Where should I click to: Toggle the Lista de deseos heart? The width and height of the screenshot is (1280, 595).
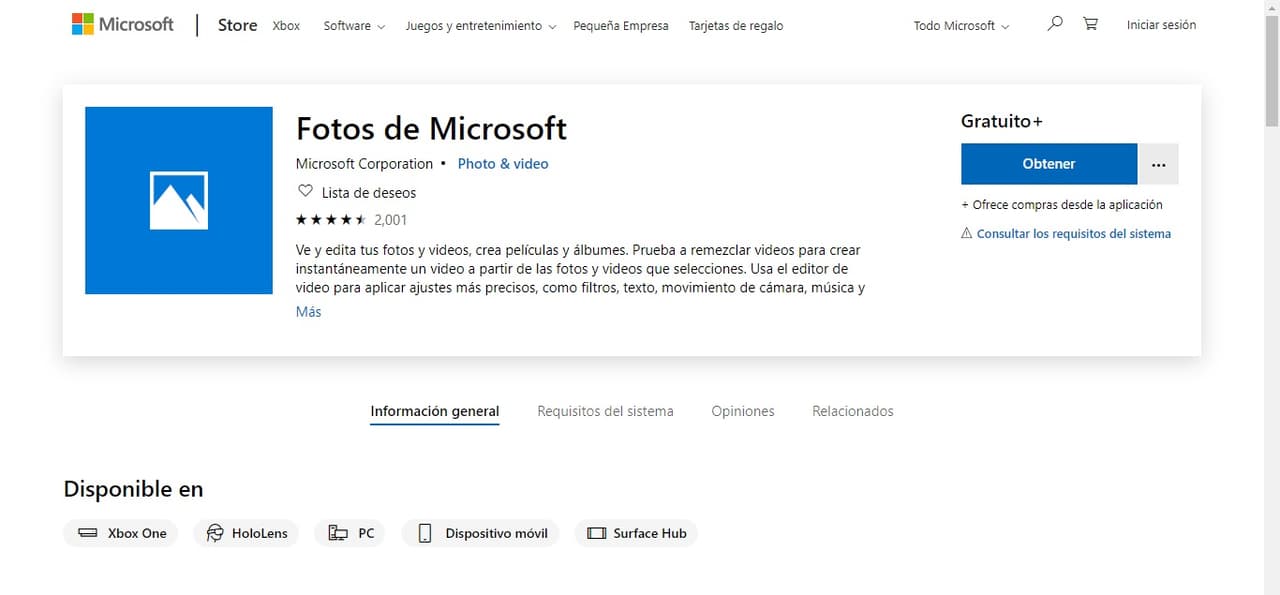click(x=305, y=190)
